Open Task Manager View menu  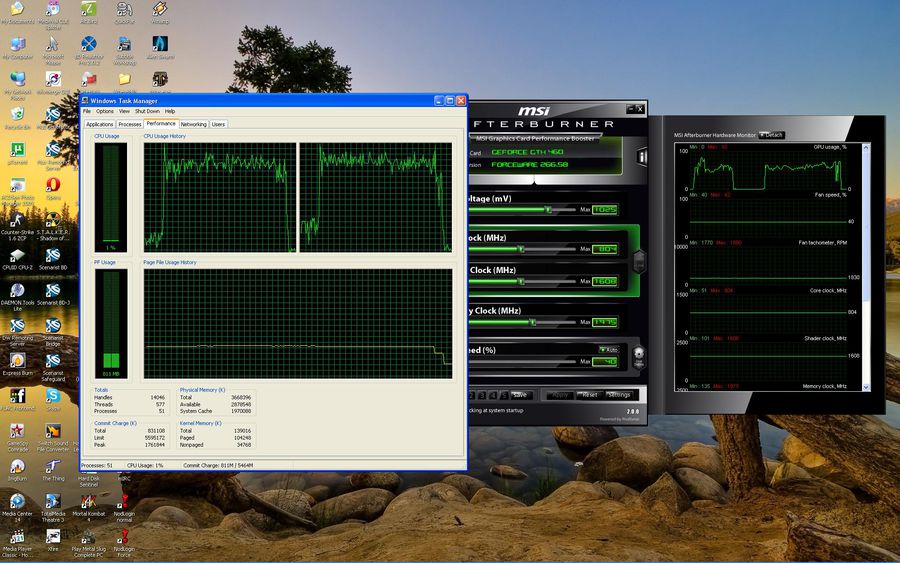[x=124, y=111]
